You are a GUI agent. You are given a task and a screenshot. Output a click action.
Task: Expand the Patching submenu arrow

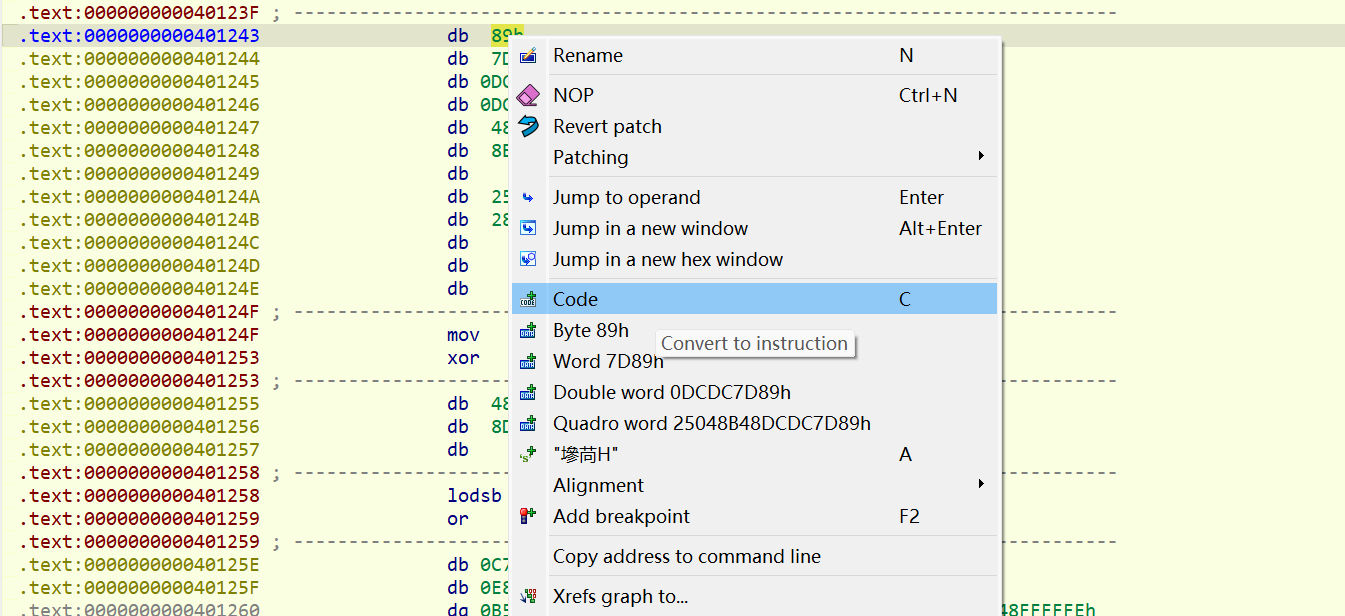[981, 157]
